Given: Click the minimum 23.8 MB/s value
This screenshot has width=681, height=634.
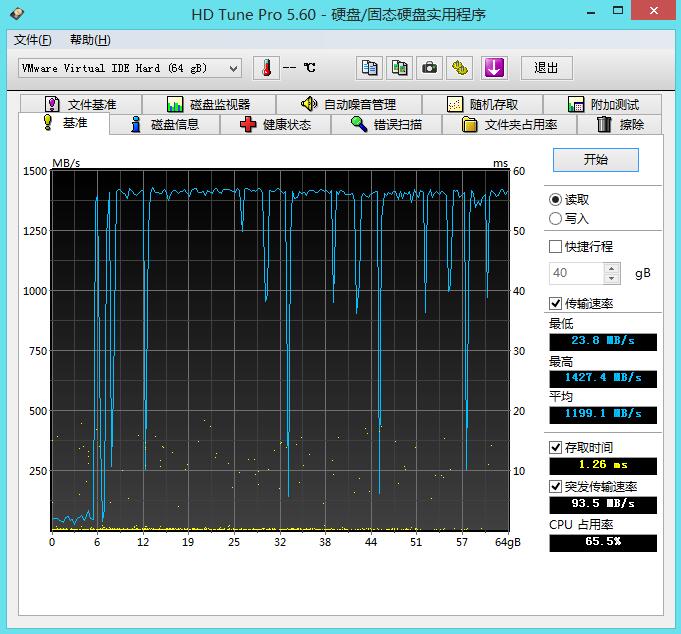Looking at the screenshot, I should [603, 342].
